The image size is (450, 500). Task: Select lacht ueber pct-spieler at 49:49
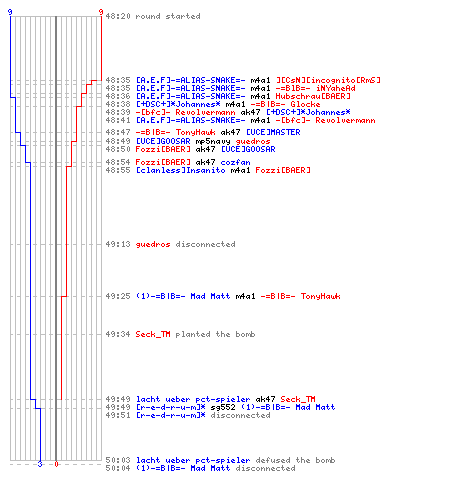point(193,399)
